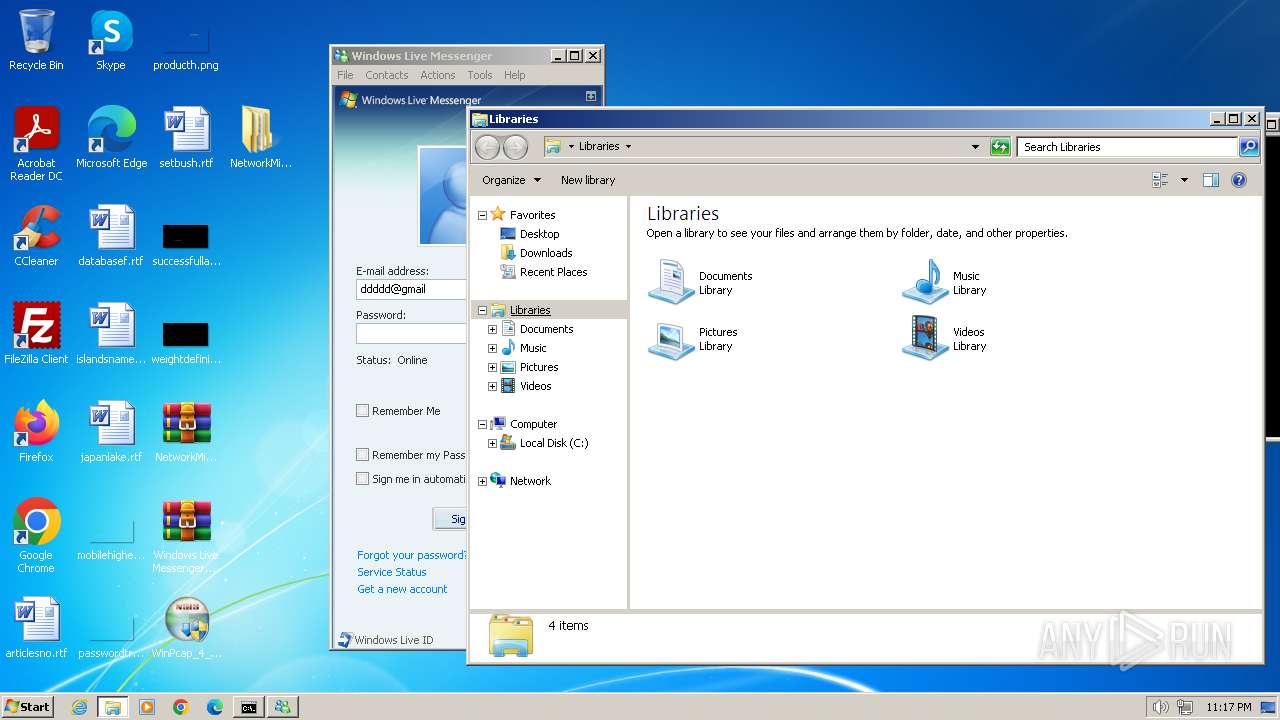Screen dimensions: 1280x720
Task: Open Messenger File menu
Action: click(x=345, y=75)
